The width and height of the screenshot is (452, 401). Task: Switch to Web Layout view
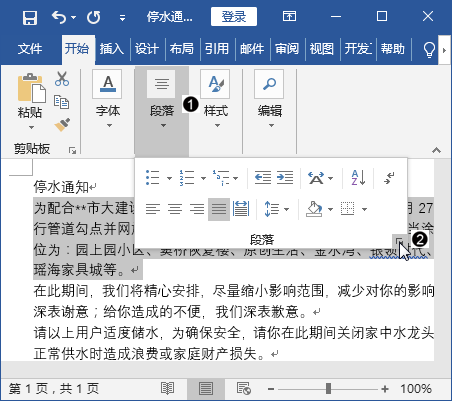tap(244, 388)
